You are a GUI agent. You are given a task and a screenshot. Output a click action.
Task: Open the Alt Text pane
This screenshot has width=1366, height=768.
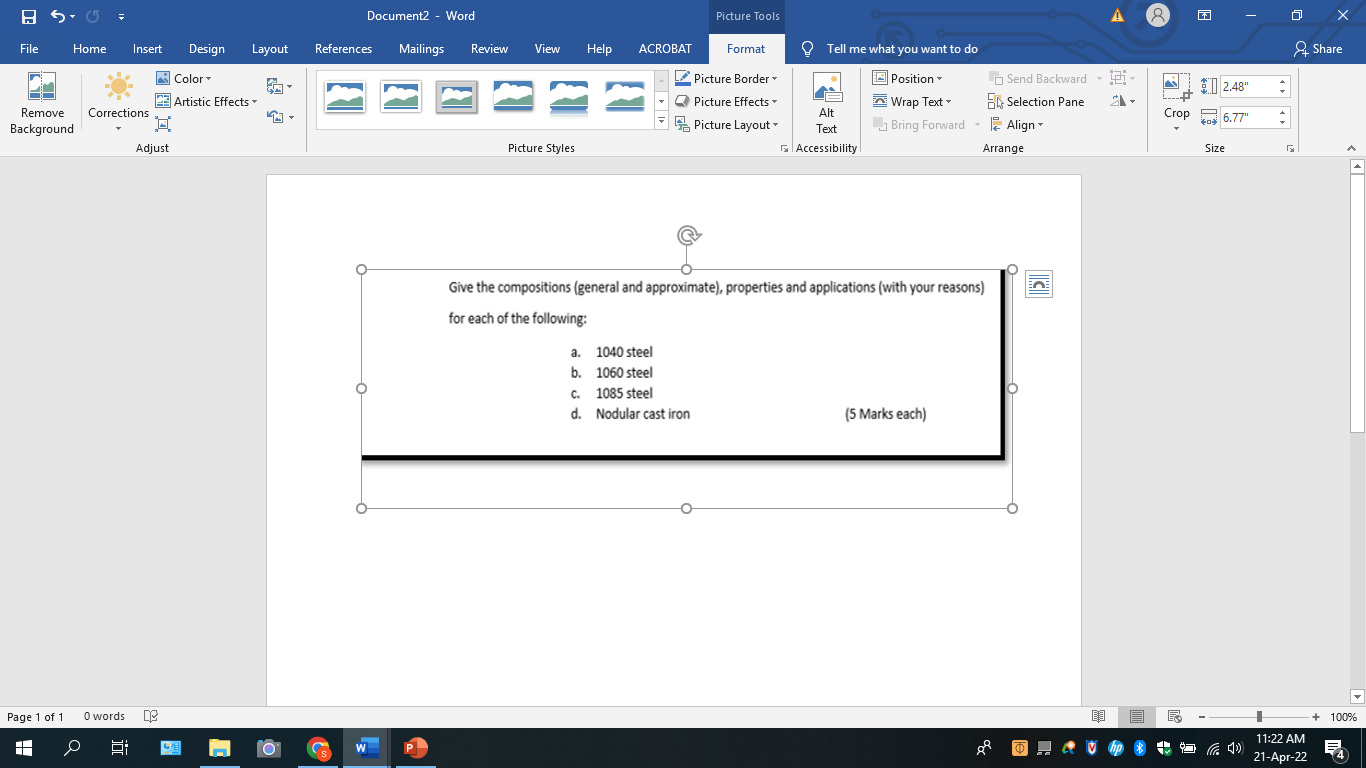(826, 103)
